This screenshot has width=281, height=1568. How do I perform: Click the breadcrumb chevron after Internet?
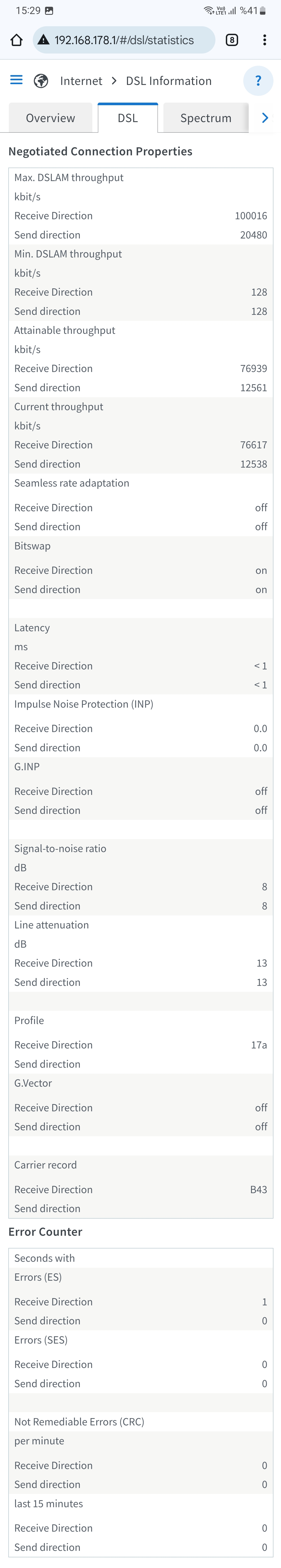point(114,81)
